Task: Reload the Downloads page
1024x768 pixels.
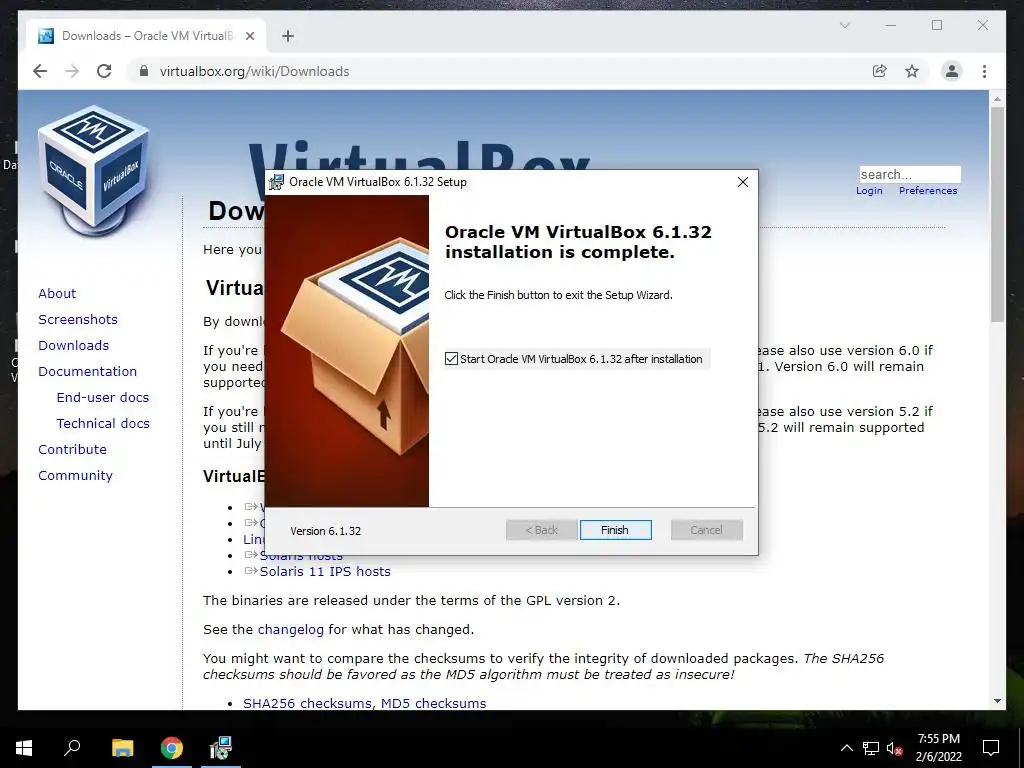Action: (x=104, y=71)
